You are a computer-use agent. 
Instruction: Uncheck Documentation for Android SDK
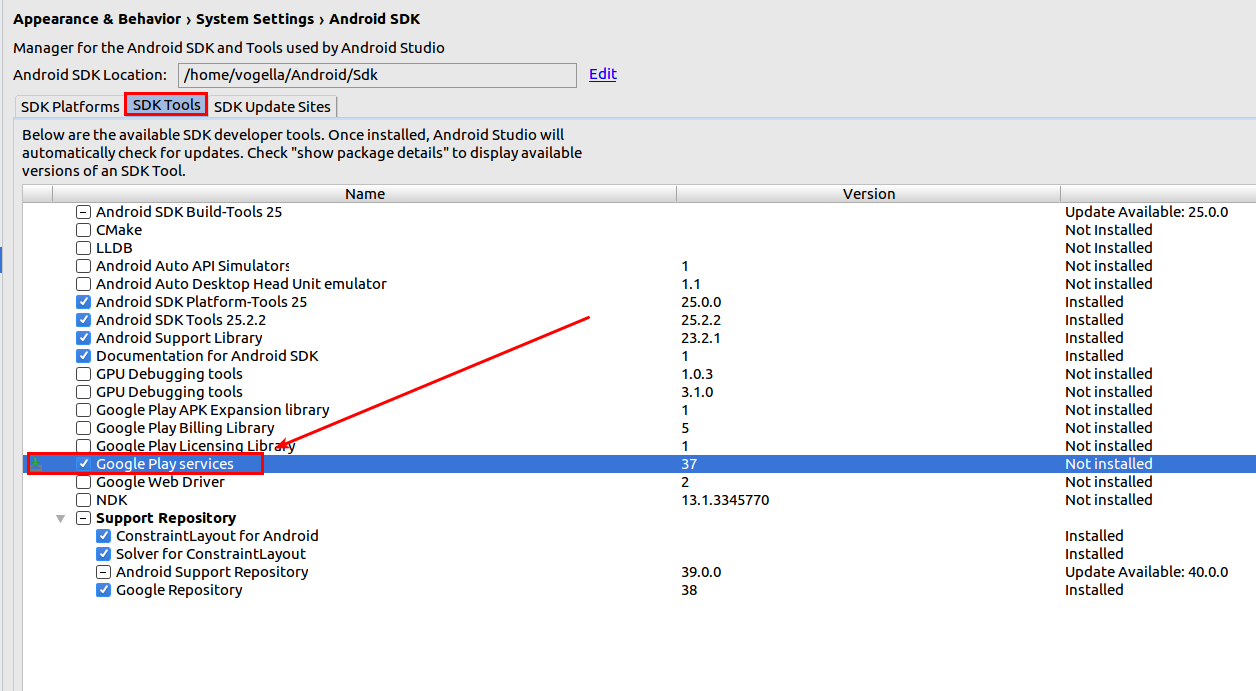click(84, 356)
